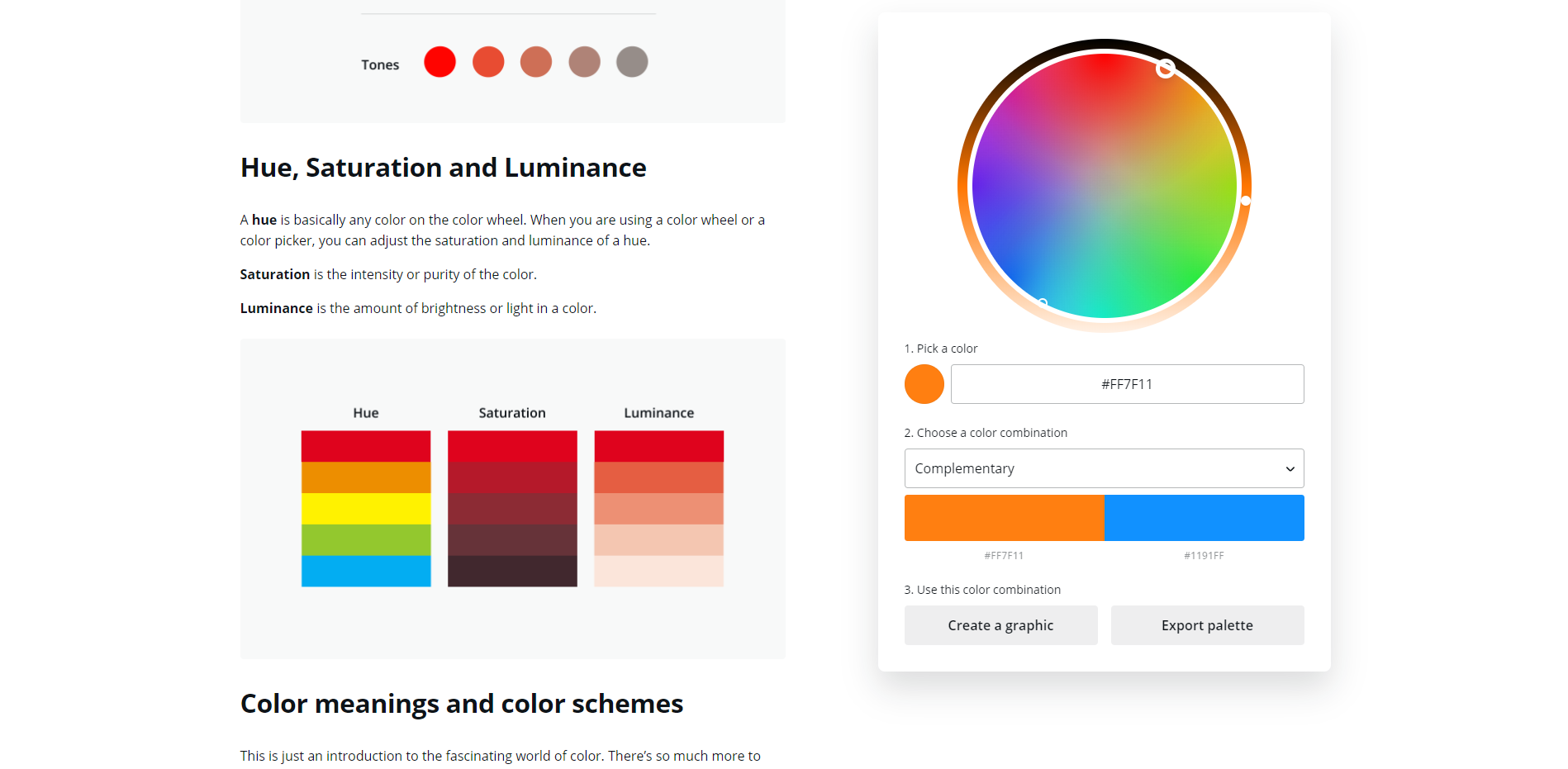The height and width of the screenshot is (769, 1568).
Task: Click the center of the color wheel
Action: pos(1105,186)
